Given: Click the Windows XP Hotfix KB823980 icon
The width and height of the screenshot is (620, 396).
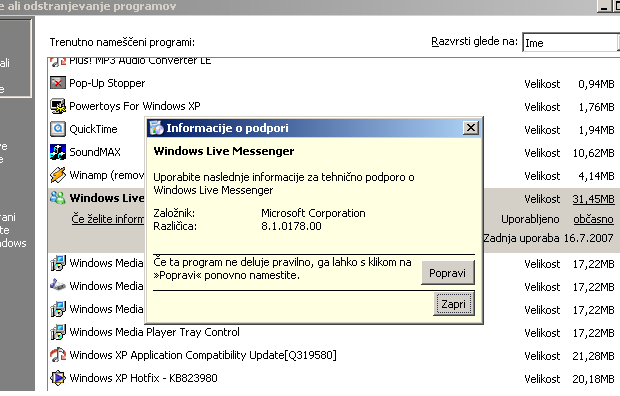Looking at the screenshot, I should (58, 378).
